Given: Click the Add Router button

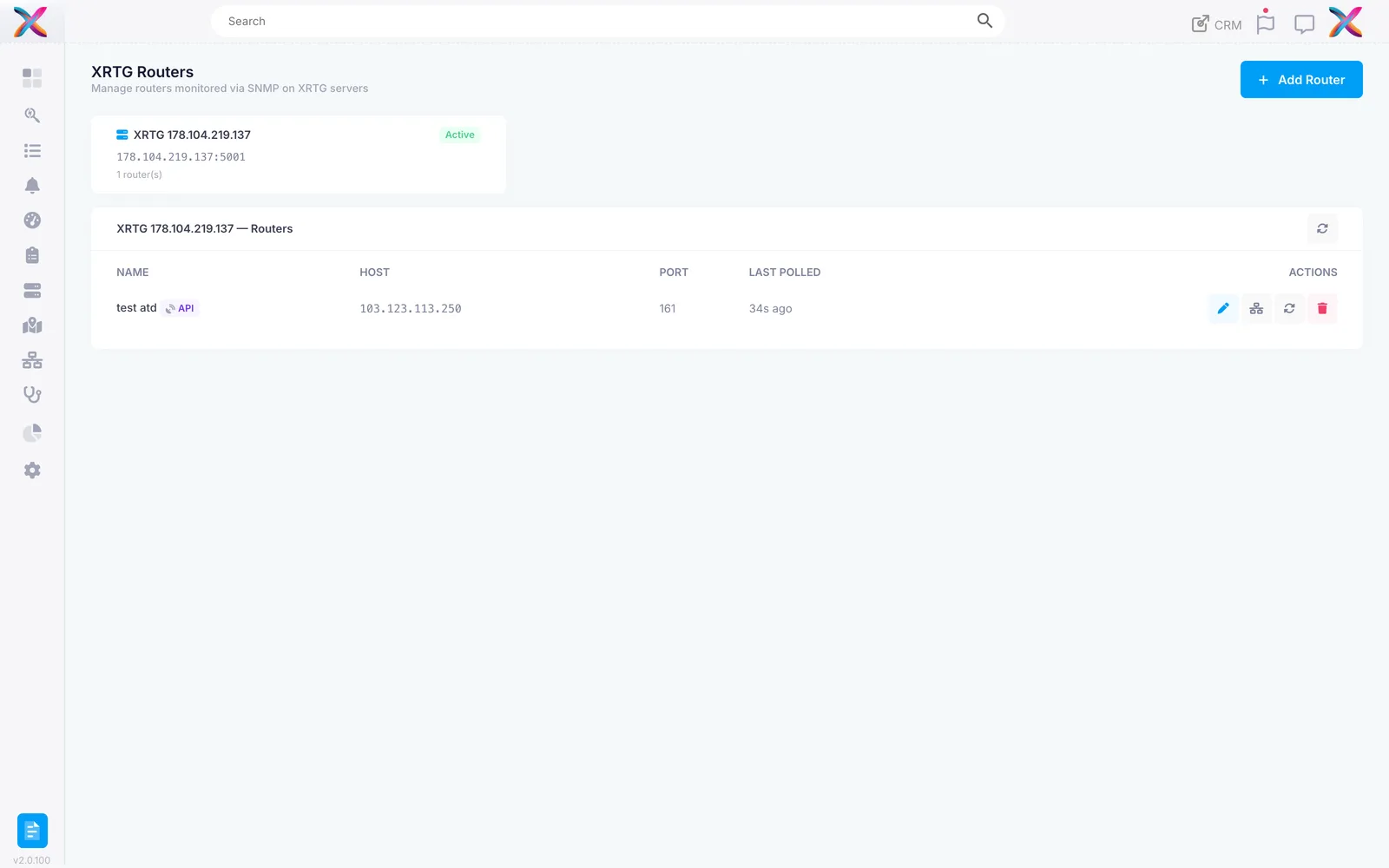Looking at the screenshot, I should (1301, 80).
